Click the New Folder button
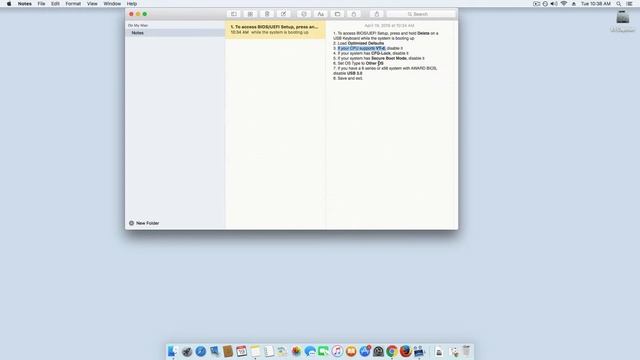Screen dimensions: 640x360 (x=144, y=223)
